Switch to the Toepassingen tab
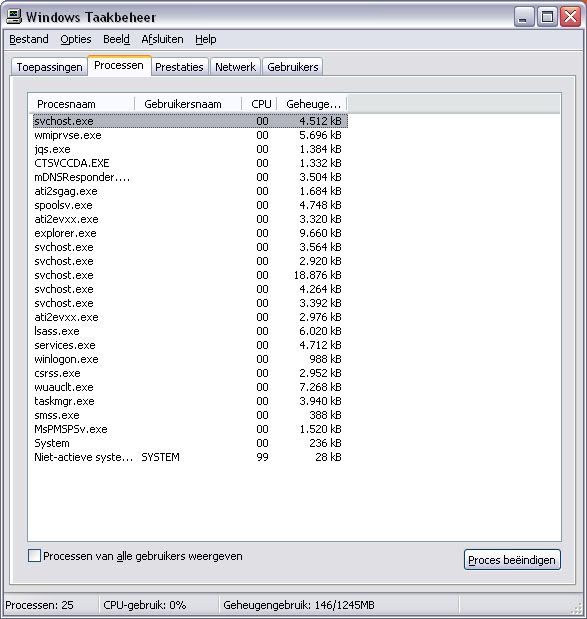The image size is (587, 619). click(49, 67)
